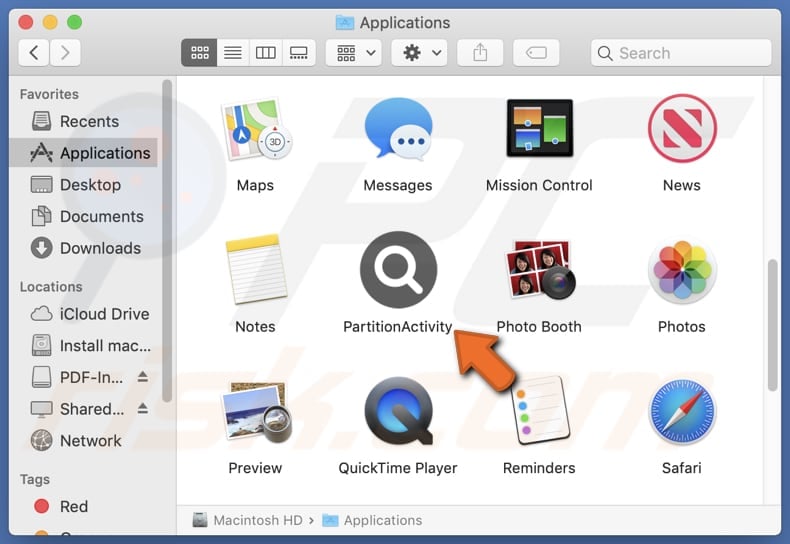Open the group-by arrangement dropdown
The image size is (790, 544).
[x=354, y=52]
